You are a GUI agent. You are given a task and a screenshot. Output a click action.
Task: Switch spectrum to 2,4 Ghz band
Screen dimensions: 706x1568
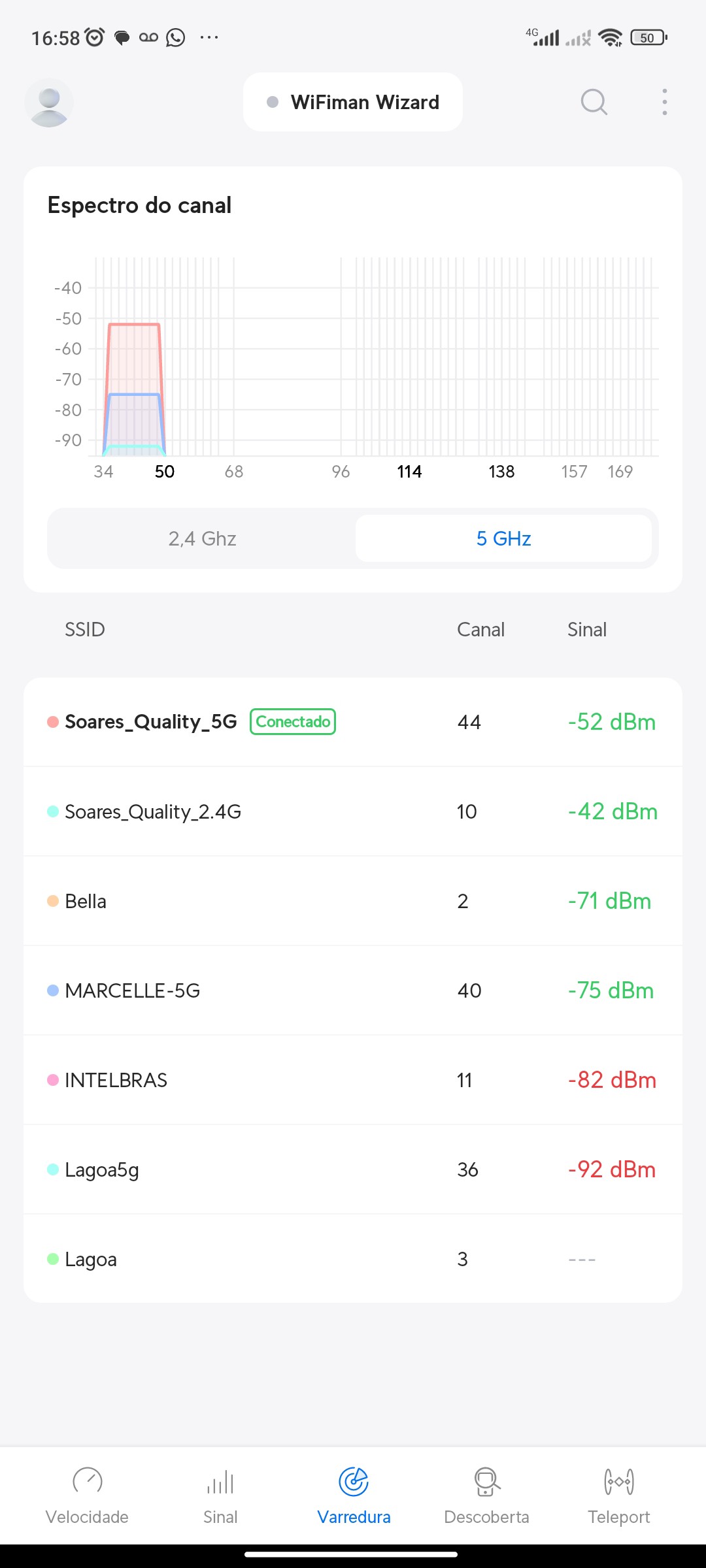pos(202,538)
